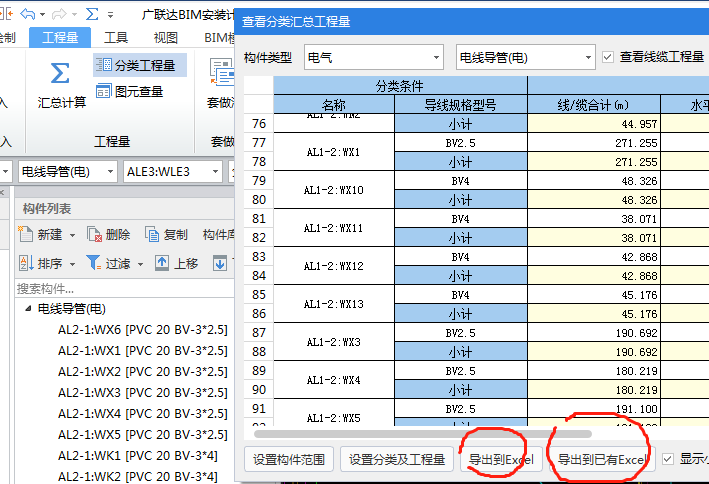
Task: Select the AL1-2:WX13 name cell
Action: coord(334,304)
